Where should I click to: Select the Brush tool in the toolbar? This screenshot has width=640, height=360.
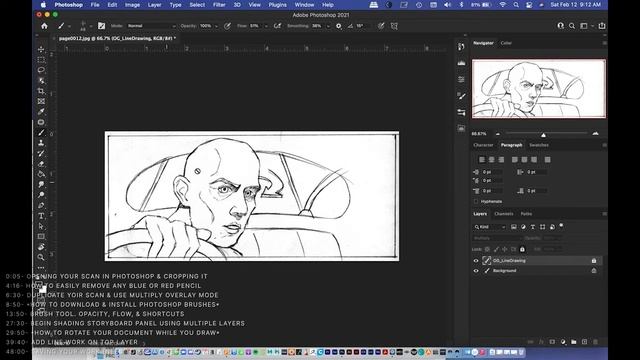41,133
